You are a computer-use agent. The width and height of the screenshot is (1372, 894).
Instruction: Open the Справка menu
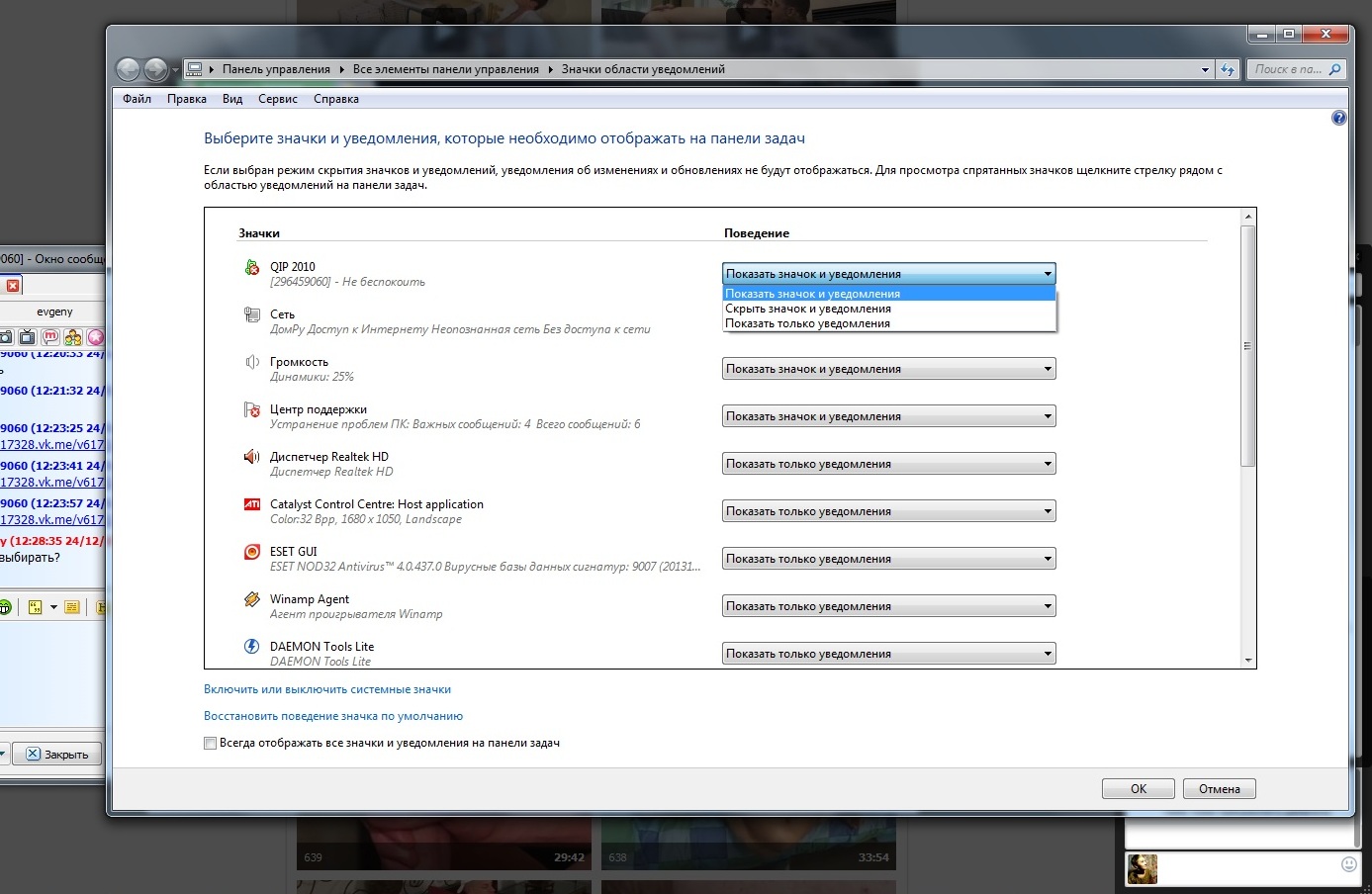(336, 99)
